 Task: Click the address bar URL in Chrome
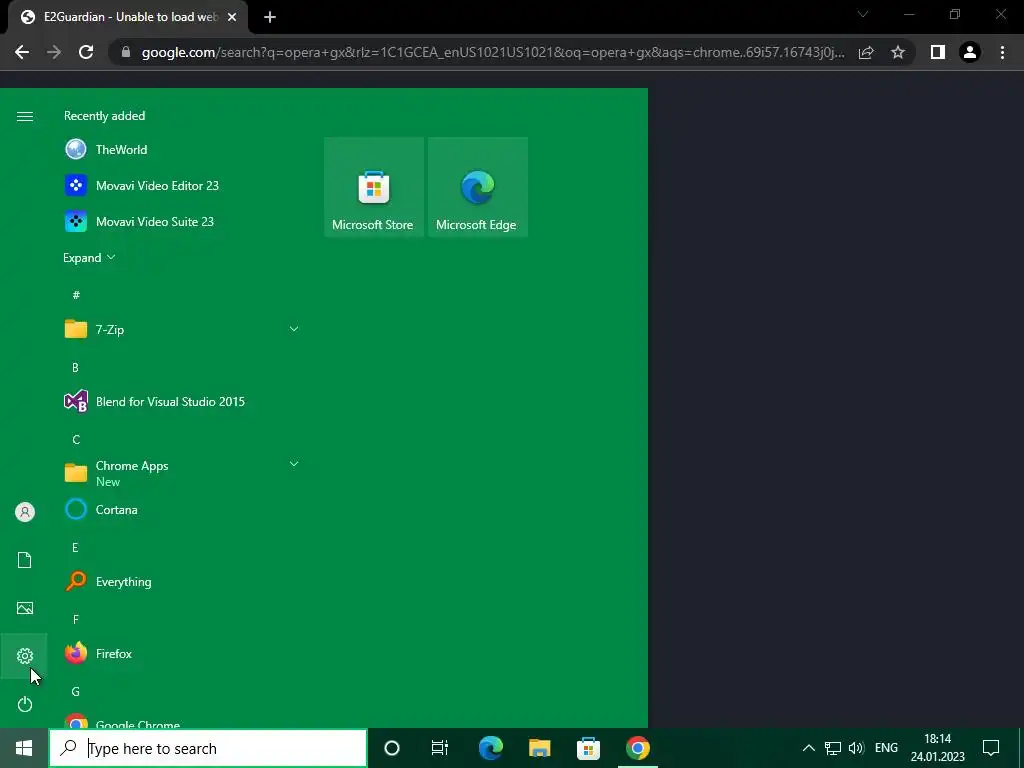(x=493, y=52)
